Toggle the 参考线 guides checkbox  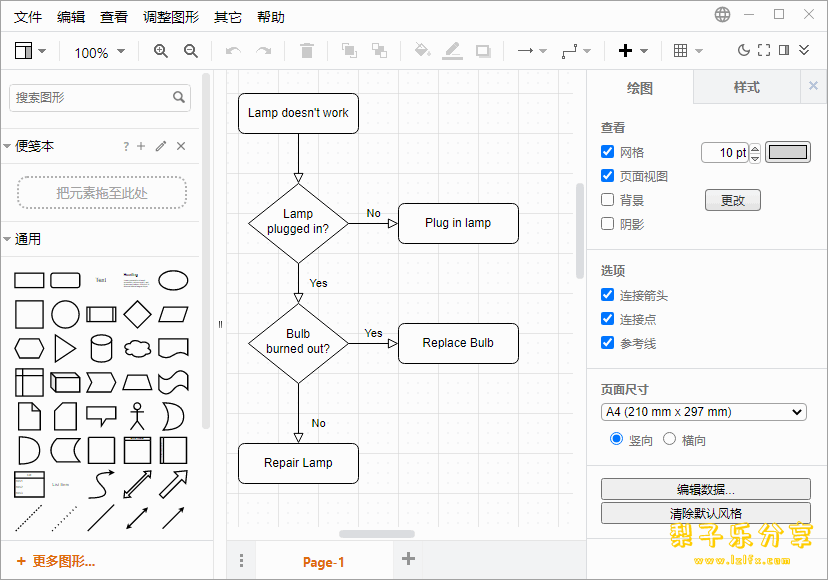[x=607, y=343]
